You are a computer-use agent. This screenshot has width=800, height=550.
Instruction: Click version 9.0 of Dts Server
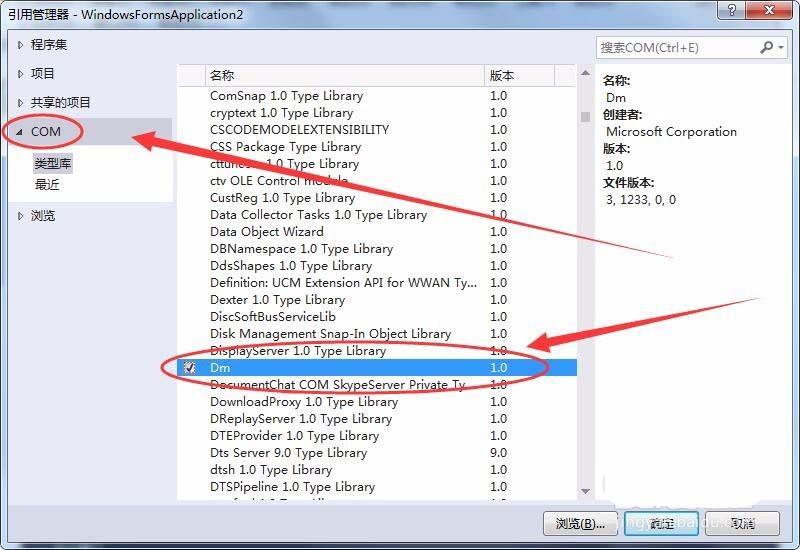coord(498,453)
